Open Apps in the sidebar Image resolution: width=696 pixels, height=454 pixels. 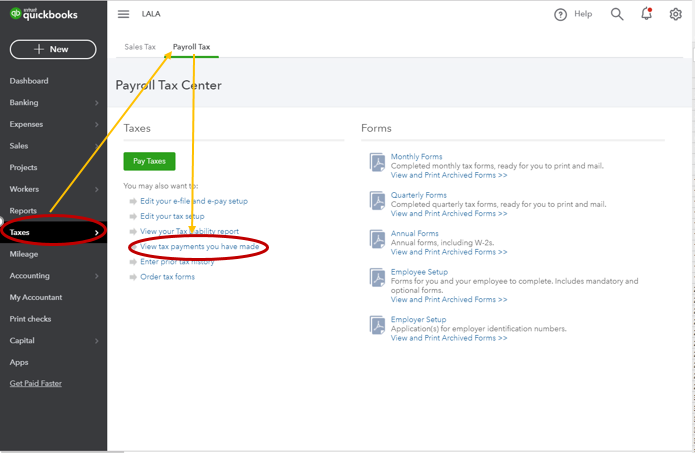19,363
